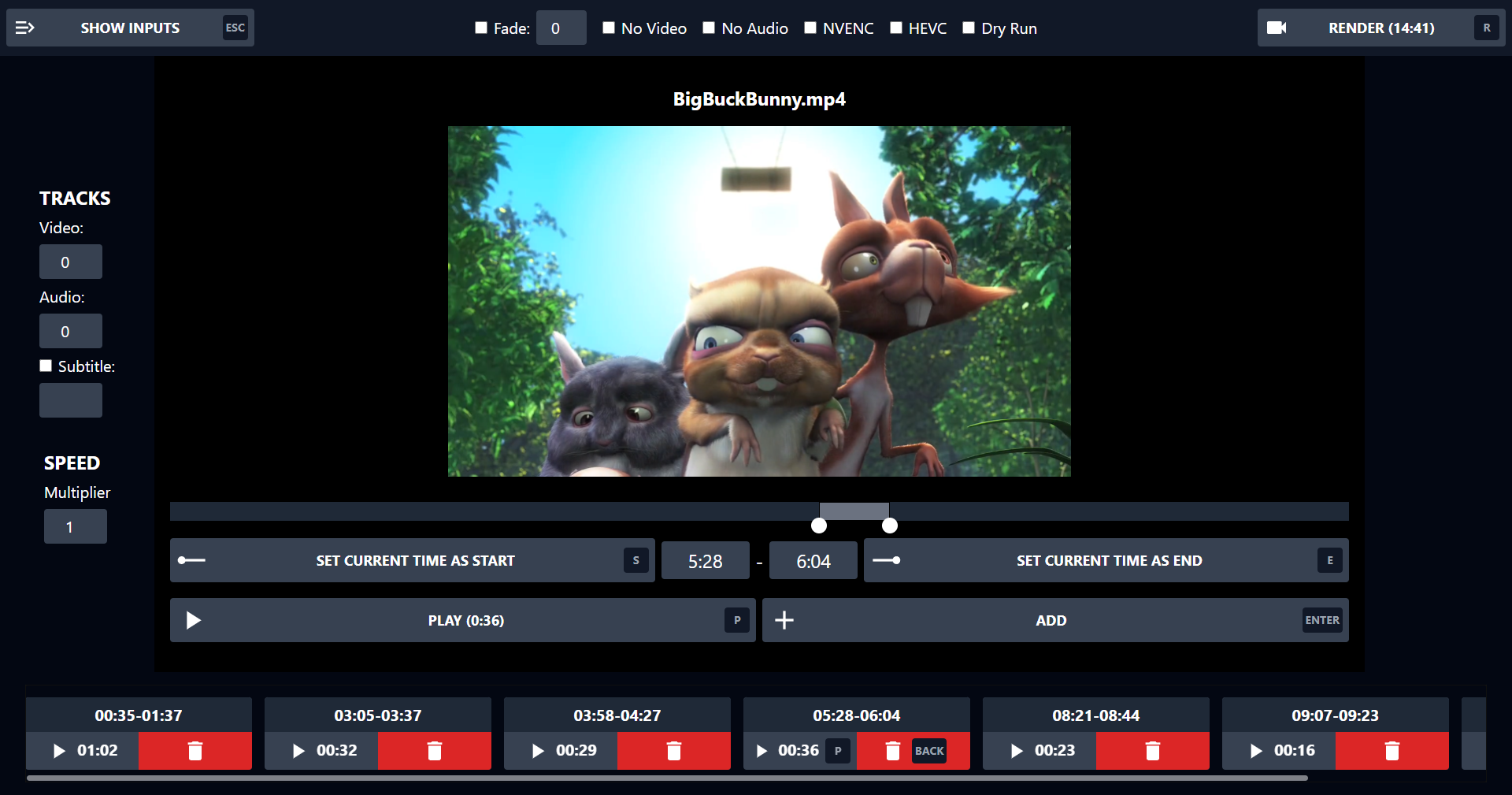
Task: Click the Show Inputs button label
Action: [x=130, y=28]
